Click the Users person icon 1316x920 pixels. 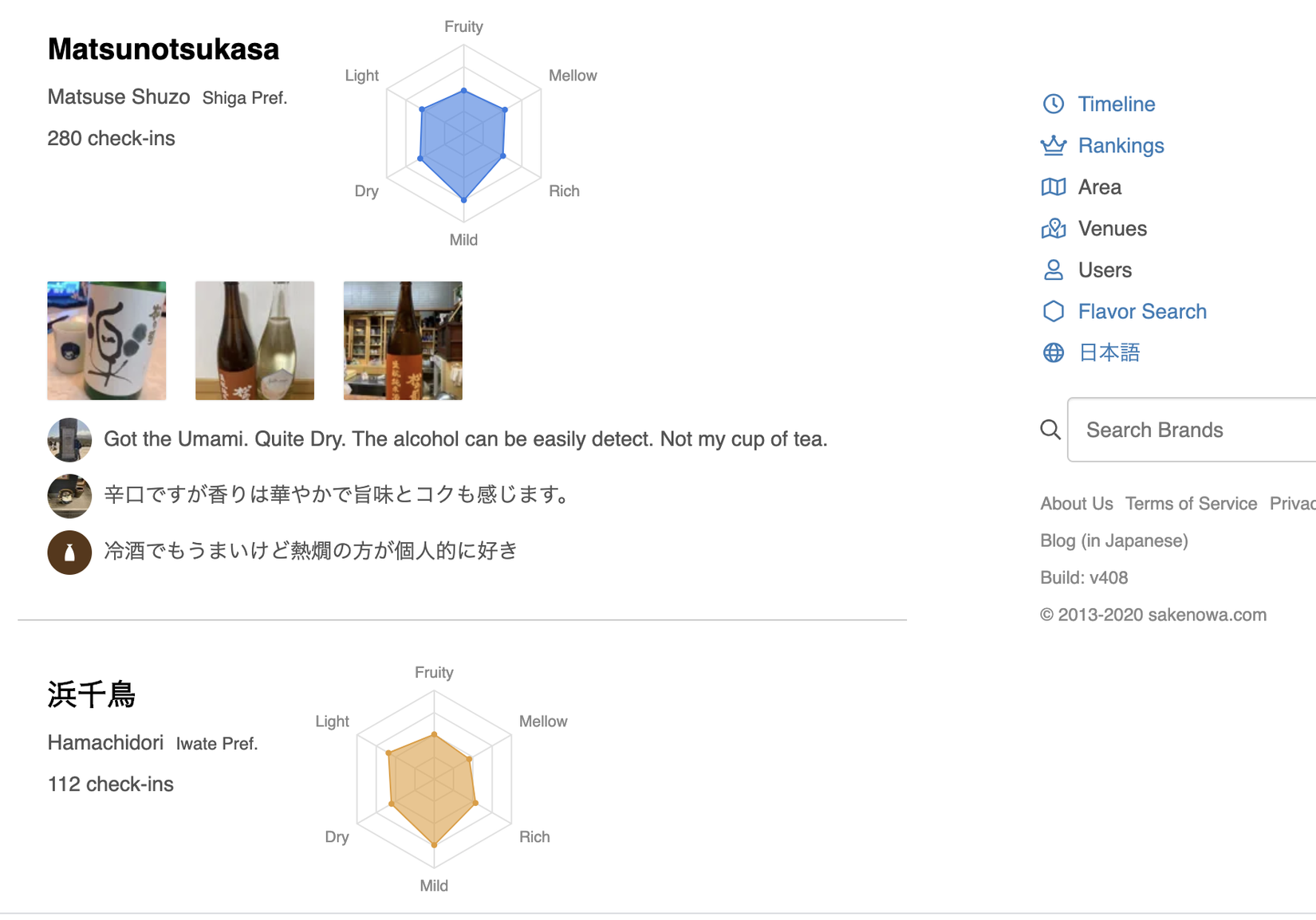(x=1053, y=270)
